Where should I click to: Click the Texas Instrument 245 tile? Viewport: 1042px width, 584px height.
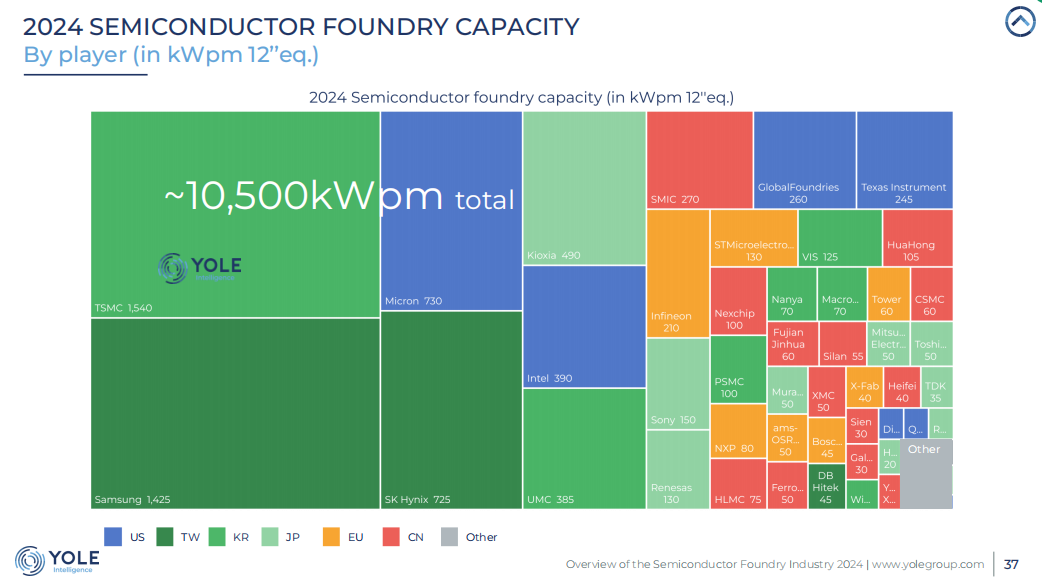coord(904,160)
